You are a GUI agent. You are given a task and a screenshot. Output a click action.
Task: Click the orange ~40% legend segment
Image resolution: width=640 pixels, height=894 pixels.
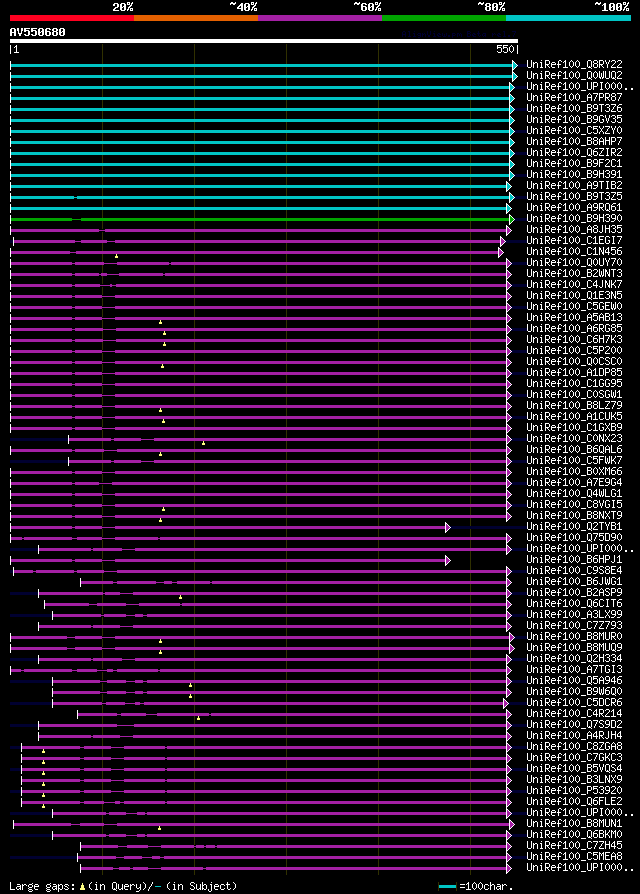click(196, 18)
